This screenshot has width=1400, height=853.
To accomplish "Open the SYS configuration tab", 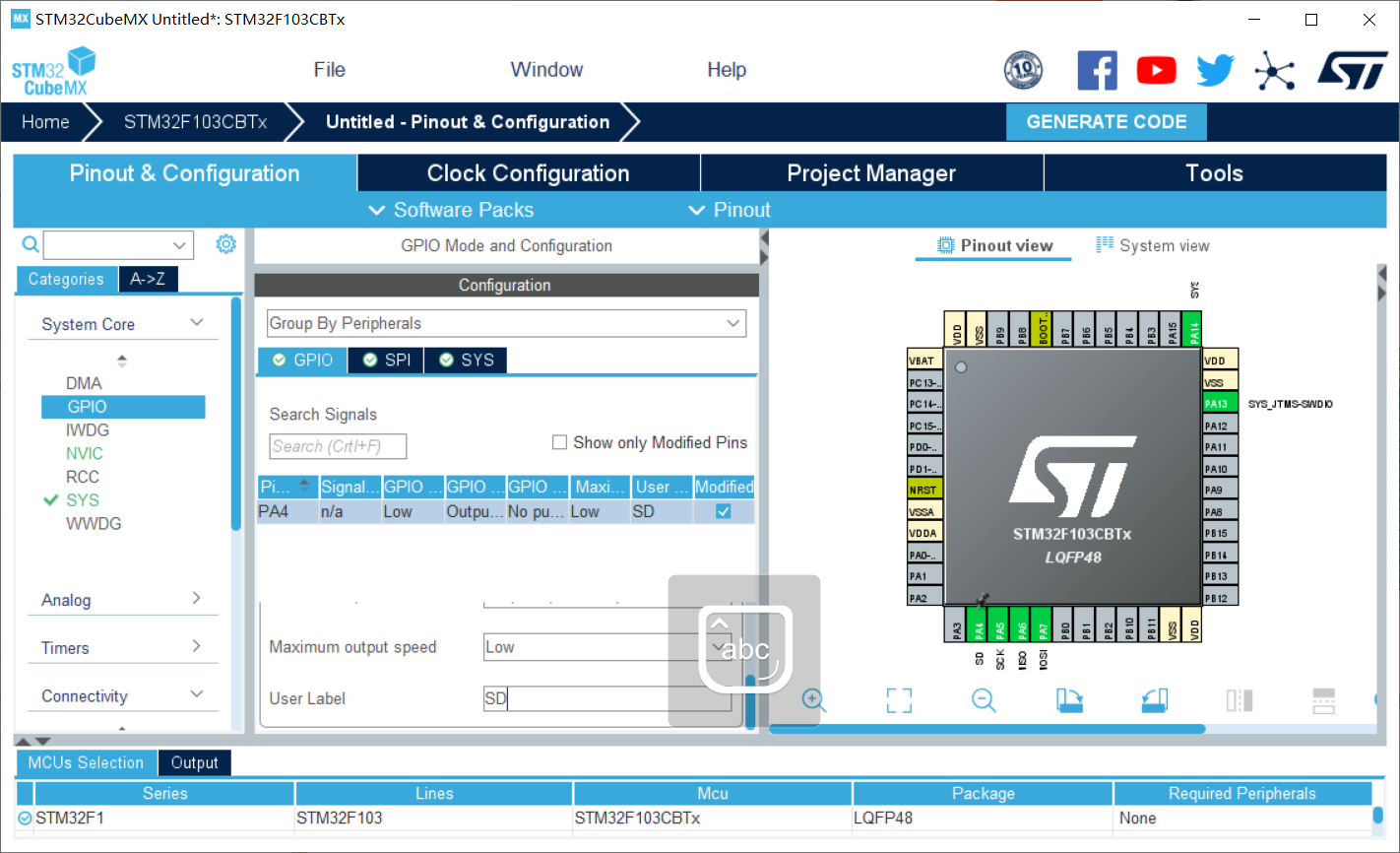I will pyautogui.click(x=467, y=361).
